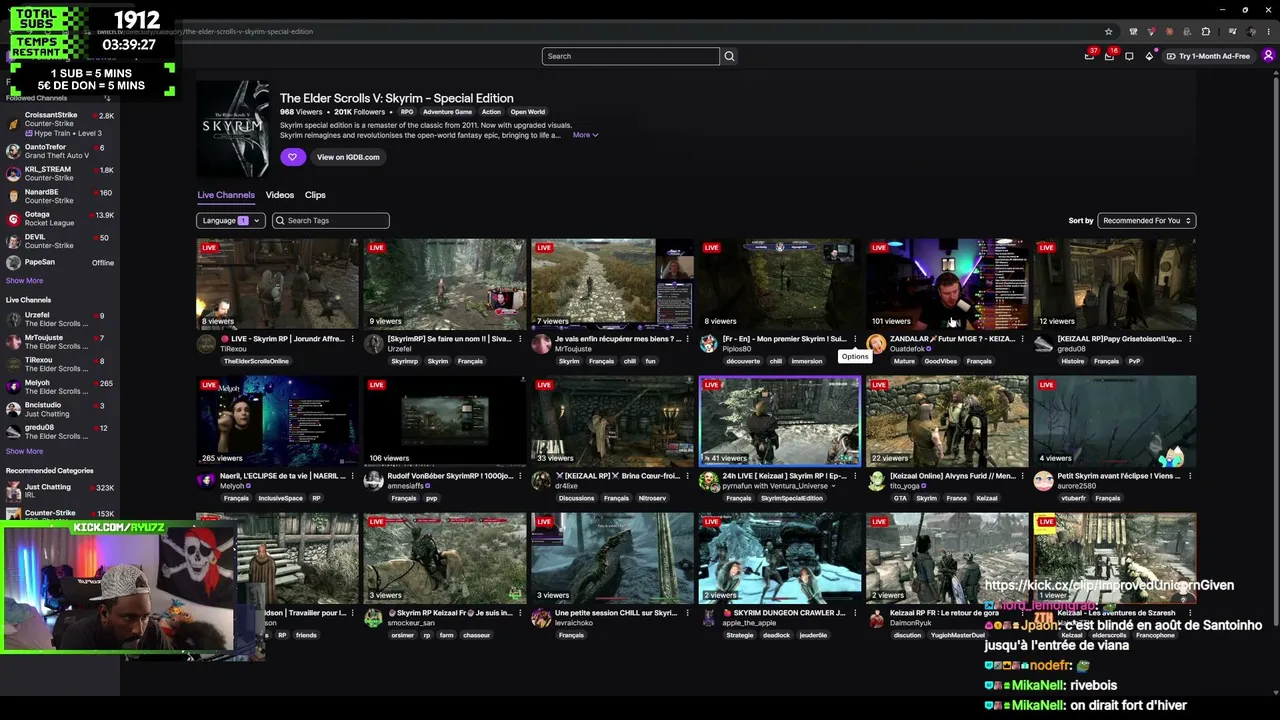Open CroissantStrike in followed channels
Viewport: 1280px width, 720px height.
[60, 124]
